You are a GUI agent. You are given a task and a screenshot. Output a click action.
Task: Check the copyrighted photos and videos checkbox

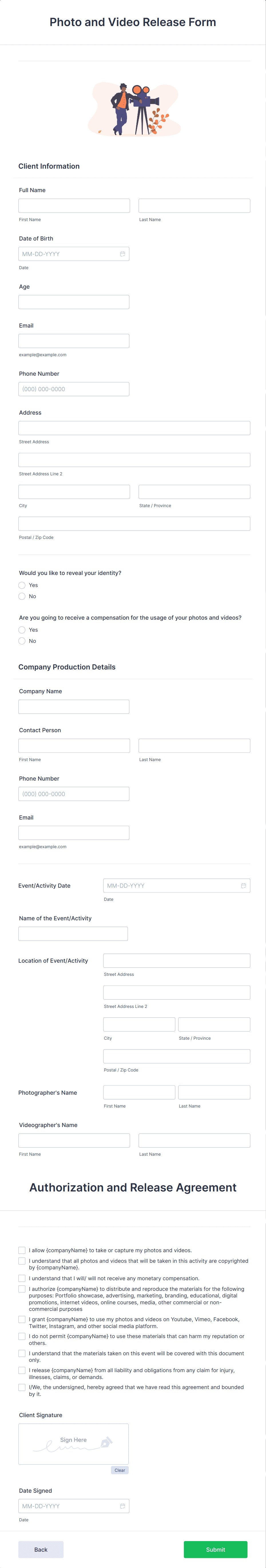point(22,1260)
